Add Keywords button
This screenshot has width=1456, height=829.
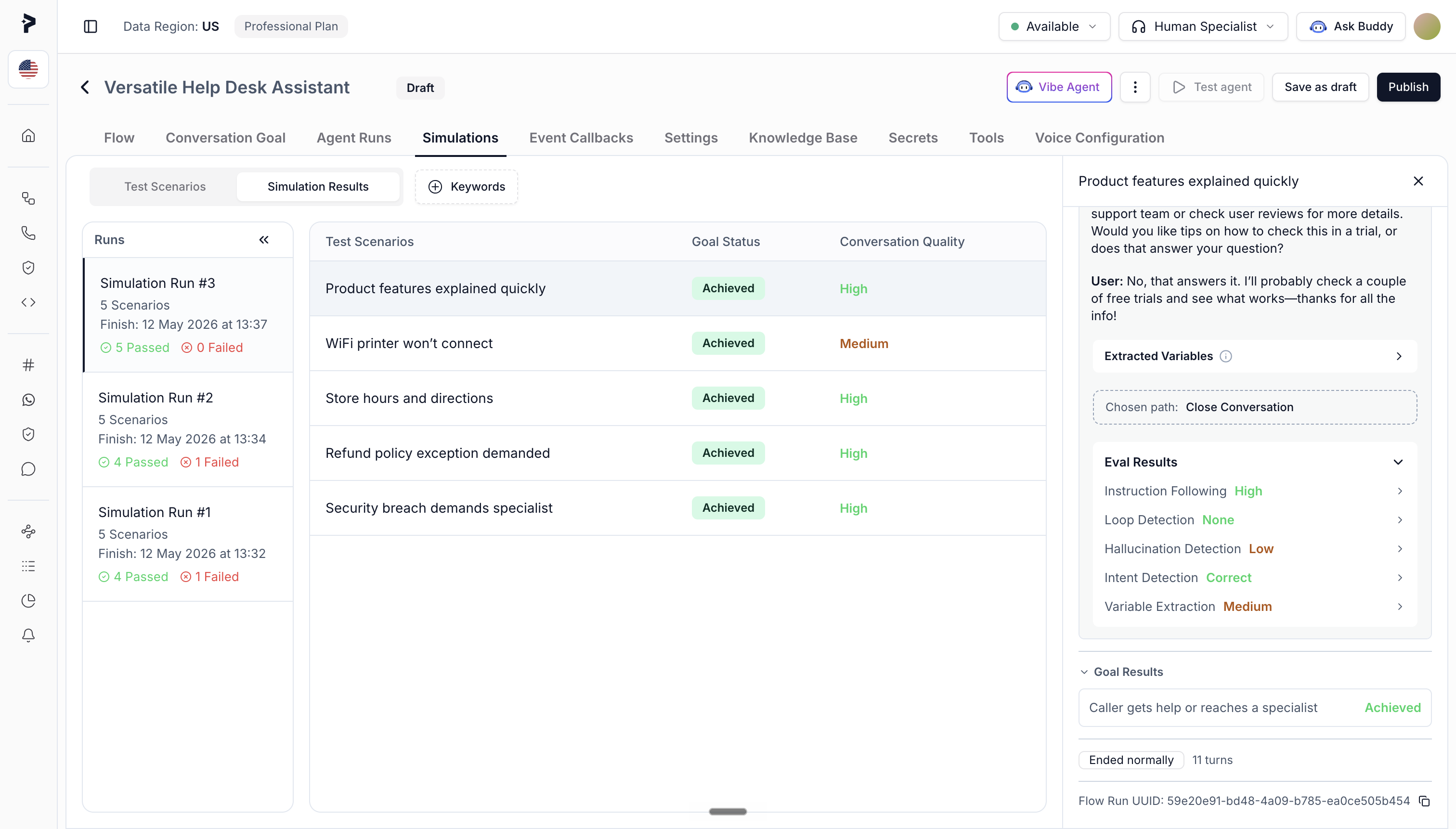click(x=467, y=187)
